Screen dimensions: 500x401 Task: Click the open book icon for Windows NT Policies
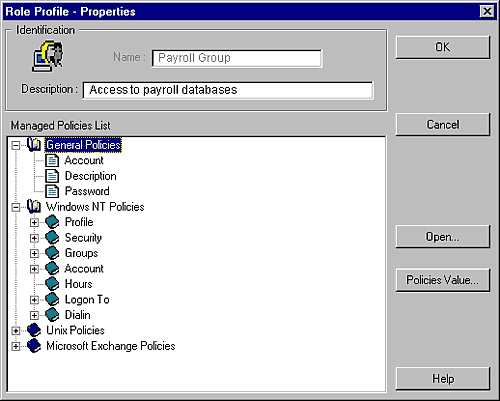coord(34,207)
